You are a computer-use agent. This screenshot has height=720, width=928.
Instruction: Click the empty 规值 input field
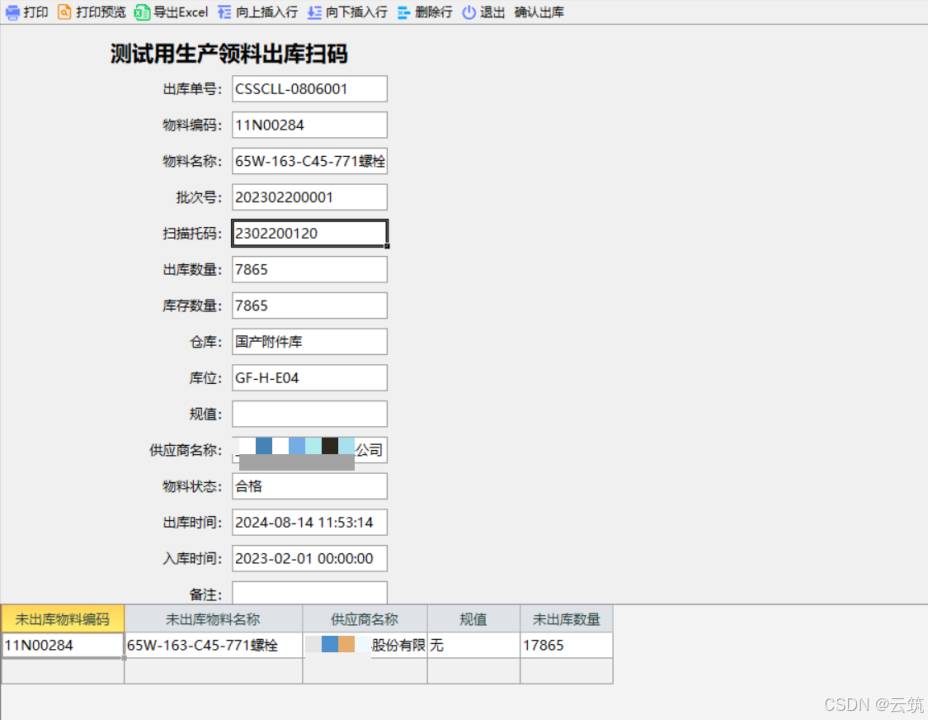pyautogui.click(x=309, y=413)
